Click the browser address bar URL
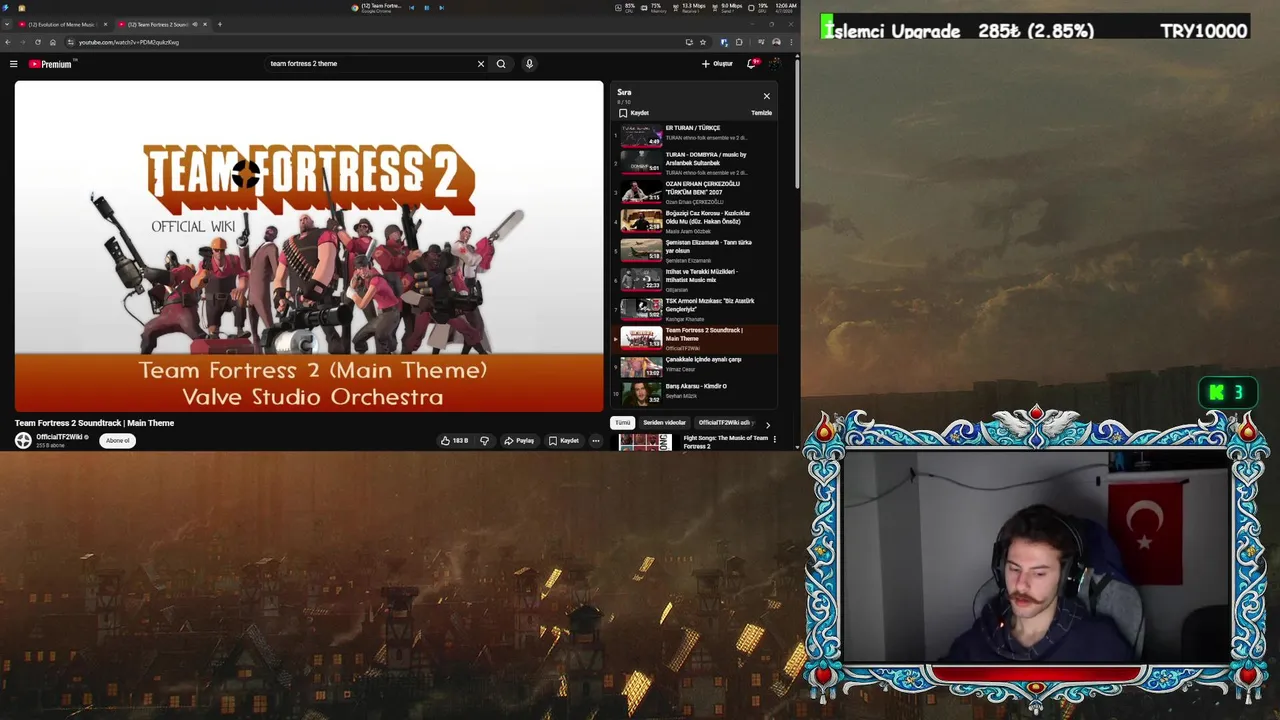The height and width of the screenshot is (720, 1280). pyautogui.click(x=129, y=42)
